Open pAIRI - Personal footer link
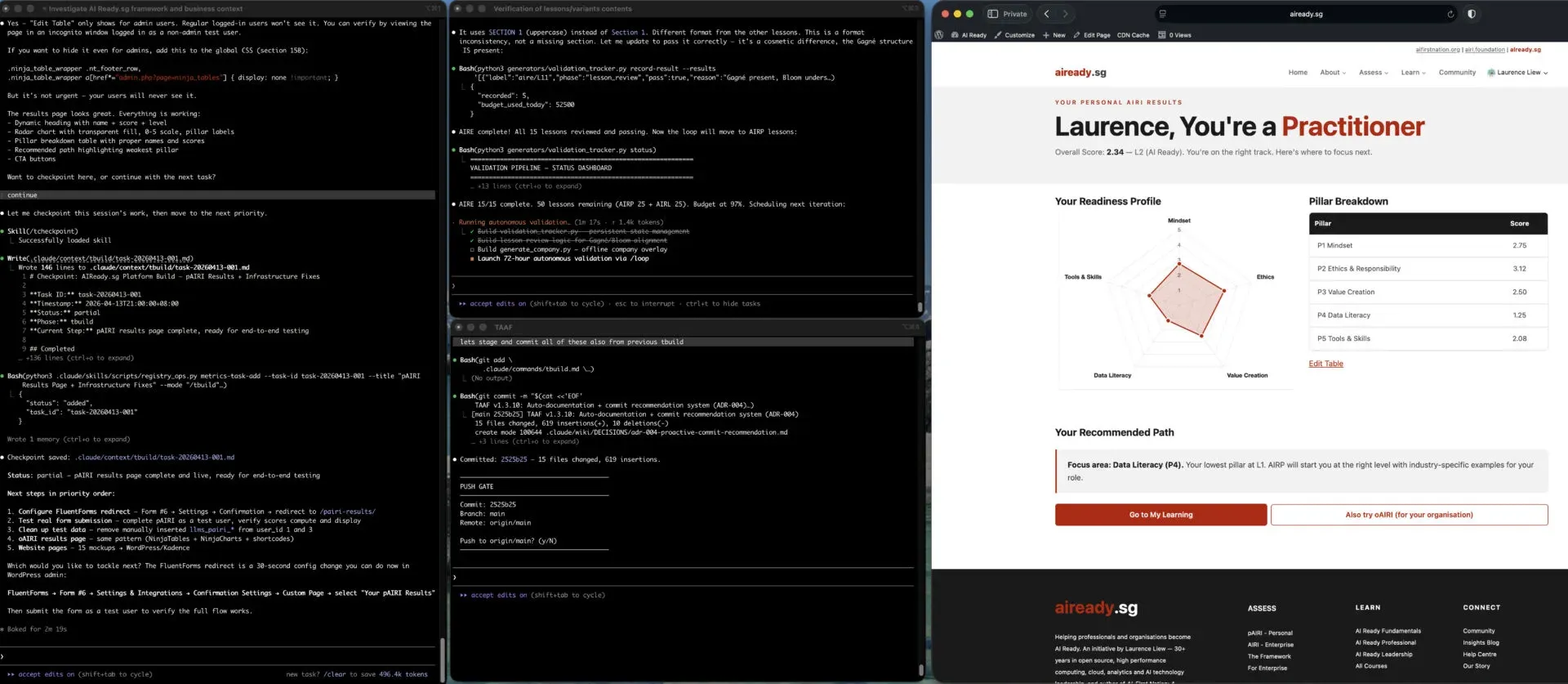This screenshot has width=1568, height=684. [x=1270, y=633]
